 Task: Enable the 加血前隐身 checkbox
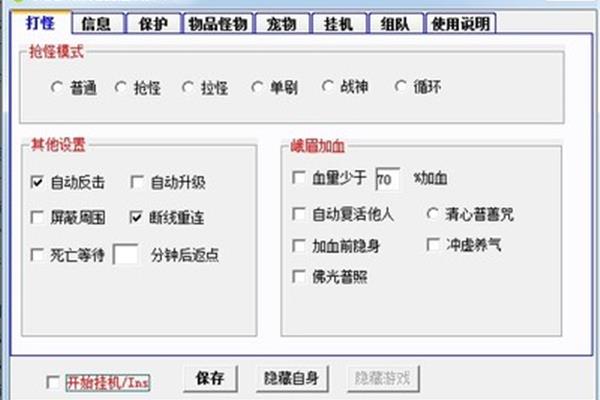298,245
